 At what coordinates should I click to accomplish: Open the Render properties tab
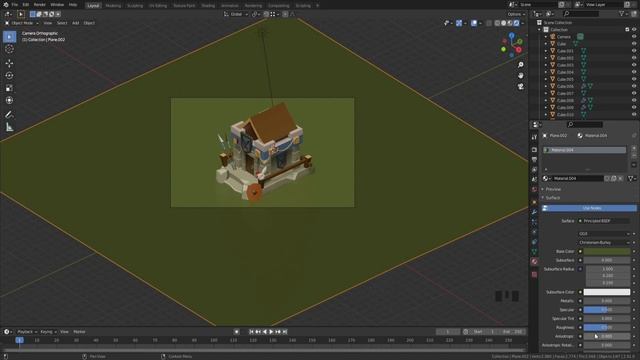(534, 150)
